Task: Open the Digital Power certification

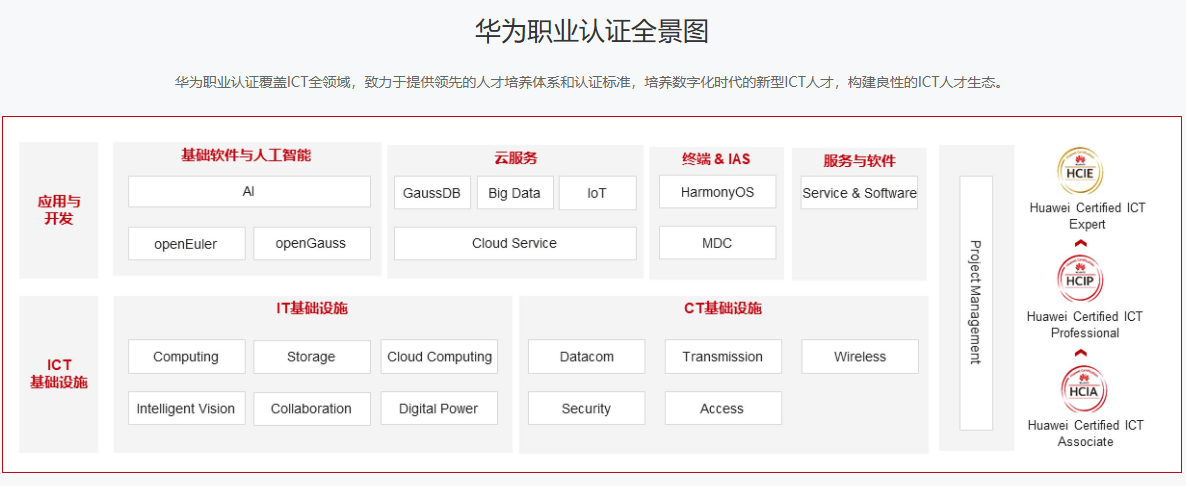Action: click(x=439, y=408)
